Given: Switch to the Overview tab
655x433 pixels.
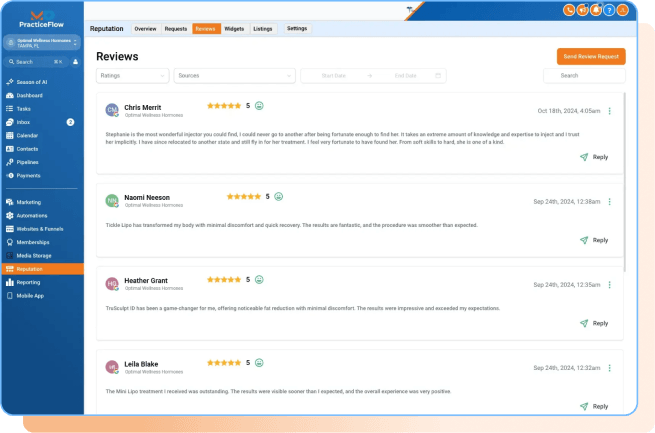Looking at the screenshot, I should point(145,29).
